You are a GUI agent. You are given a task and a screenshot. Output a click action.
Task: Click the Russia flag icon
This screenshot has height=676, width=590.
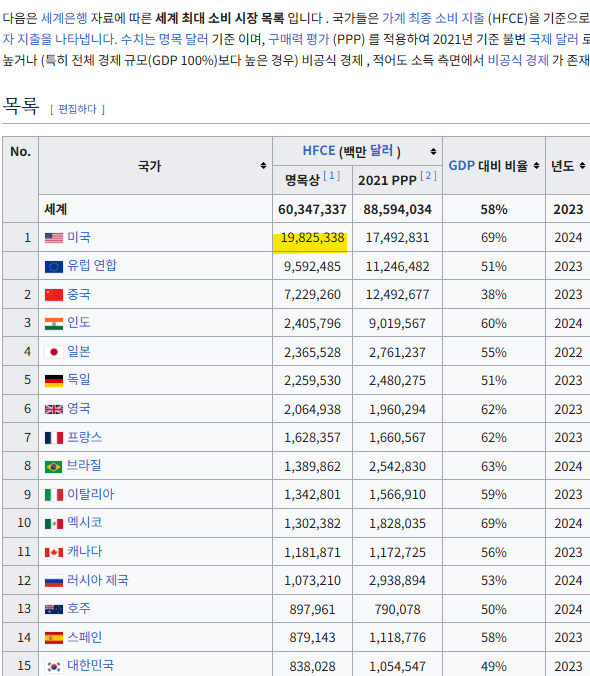(54, 581)
